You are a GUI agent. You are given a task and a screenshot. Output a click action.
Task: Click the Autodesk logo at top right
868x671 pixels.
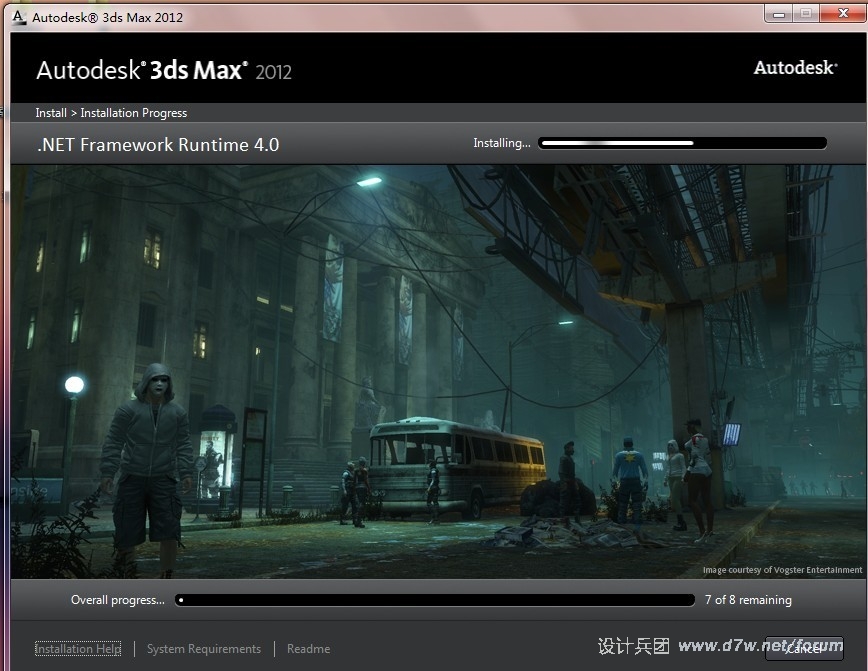795,68
